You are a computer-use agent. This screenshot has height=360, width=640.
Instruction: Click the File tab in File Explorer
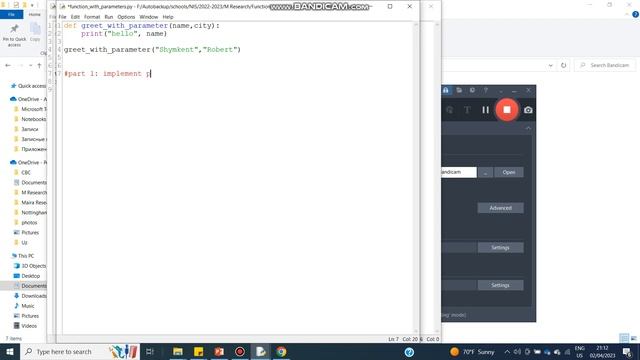click(x=11, y=14)
